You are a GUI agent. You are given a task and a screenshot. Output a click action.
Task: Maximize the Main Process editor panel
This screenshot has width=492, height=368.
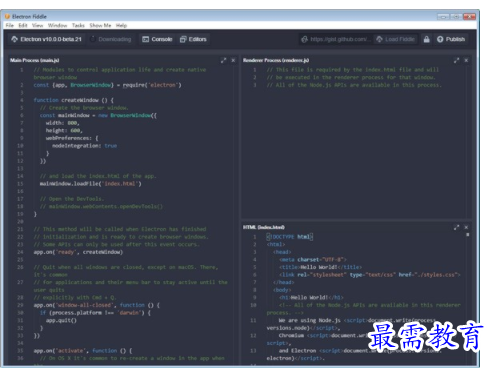coord(223,60)
